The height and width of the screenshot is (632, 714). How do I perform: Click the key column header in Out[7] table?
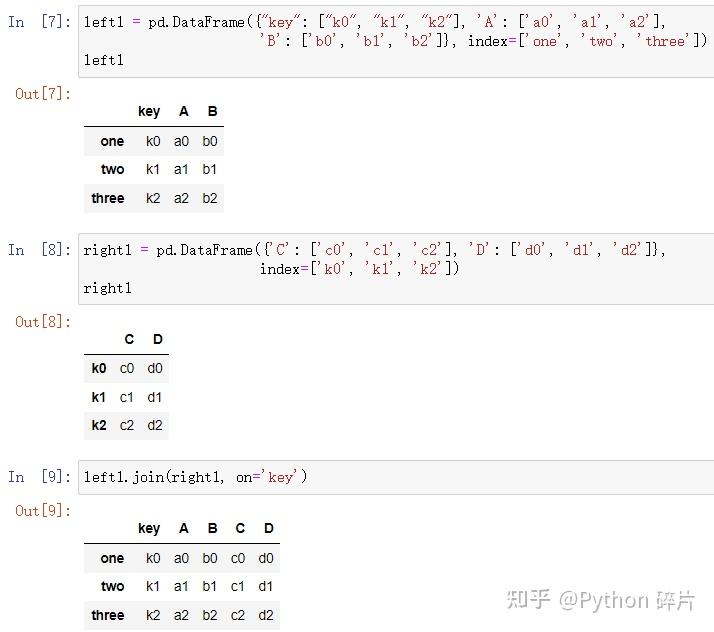[x=149, y=112]
